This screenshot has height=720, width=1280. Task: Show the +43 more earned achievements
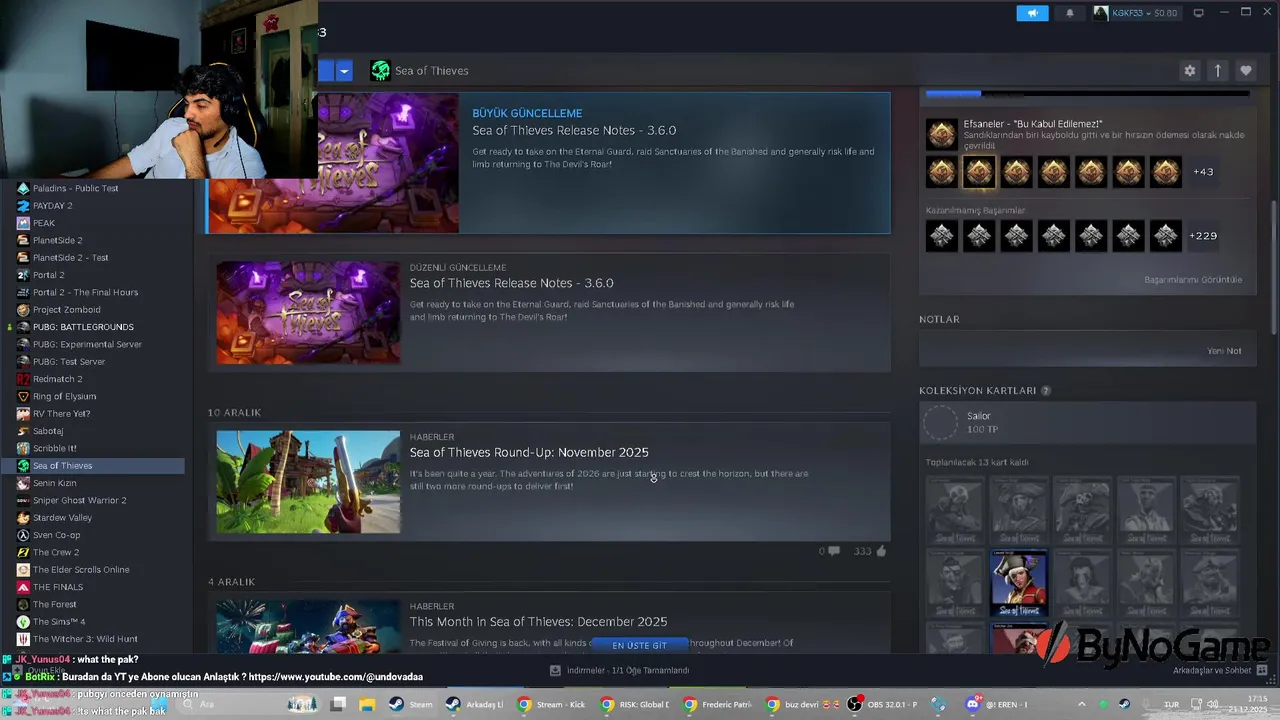pos(1203,172)
